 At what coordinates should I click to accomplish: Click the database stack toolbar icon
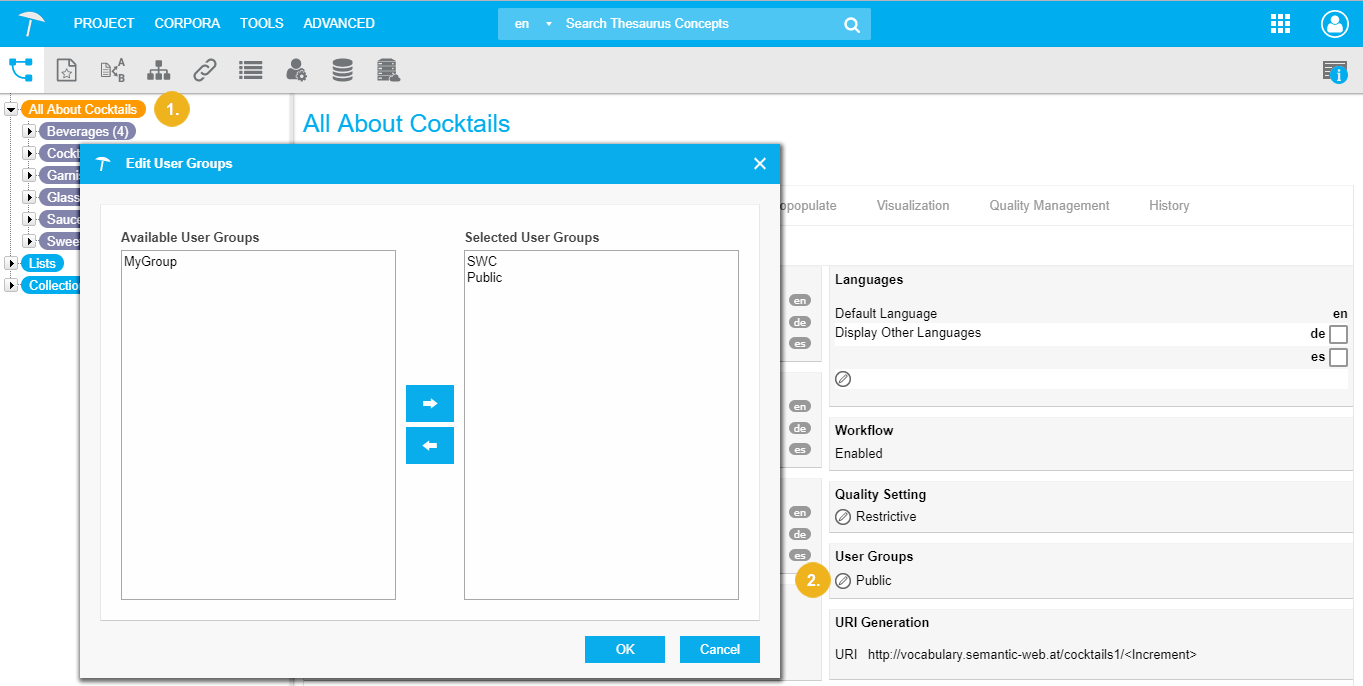pyautogui.click(x=342, y=70)
